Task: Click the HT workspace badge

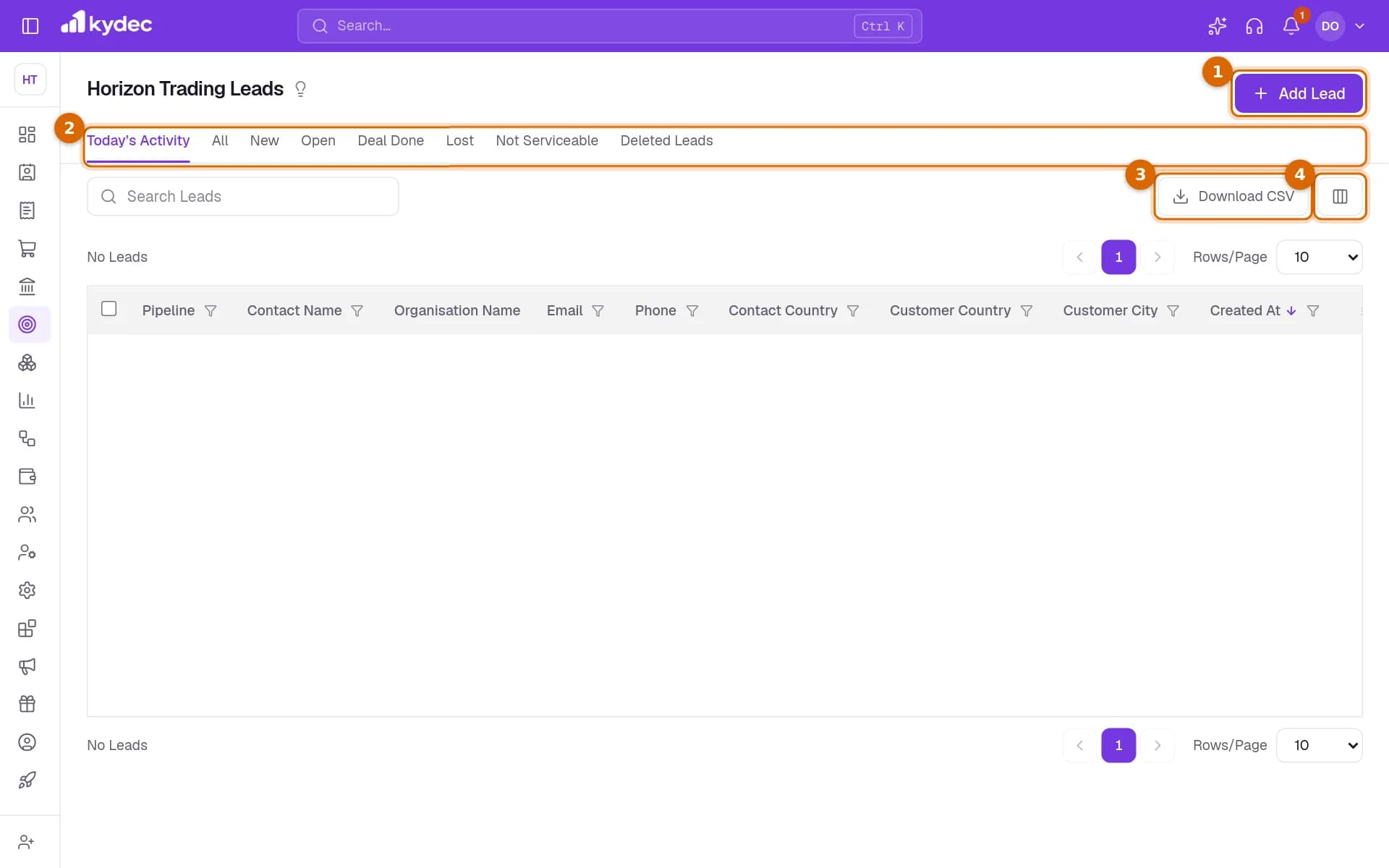Action: [30, 80]
